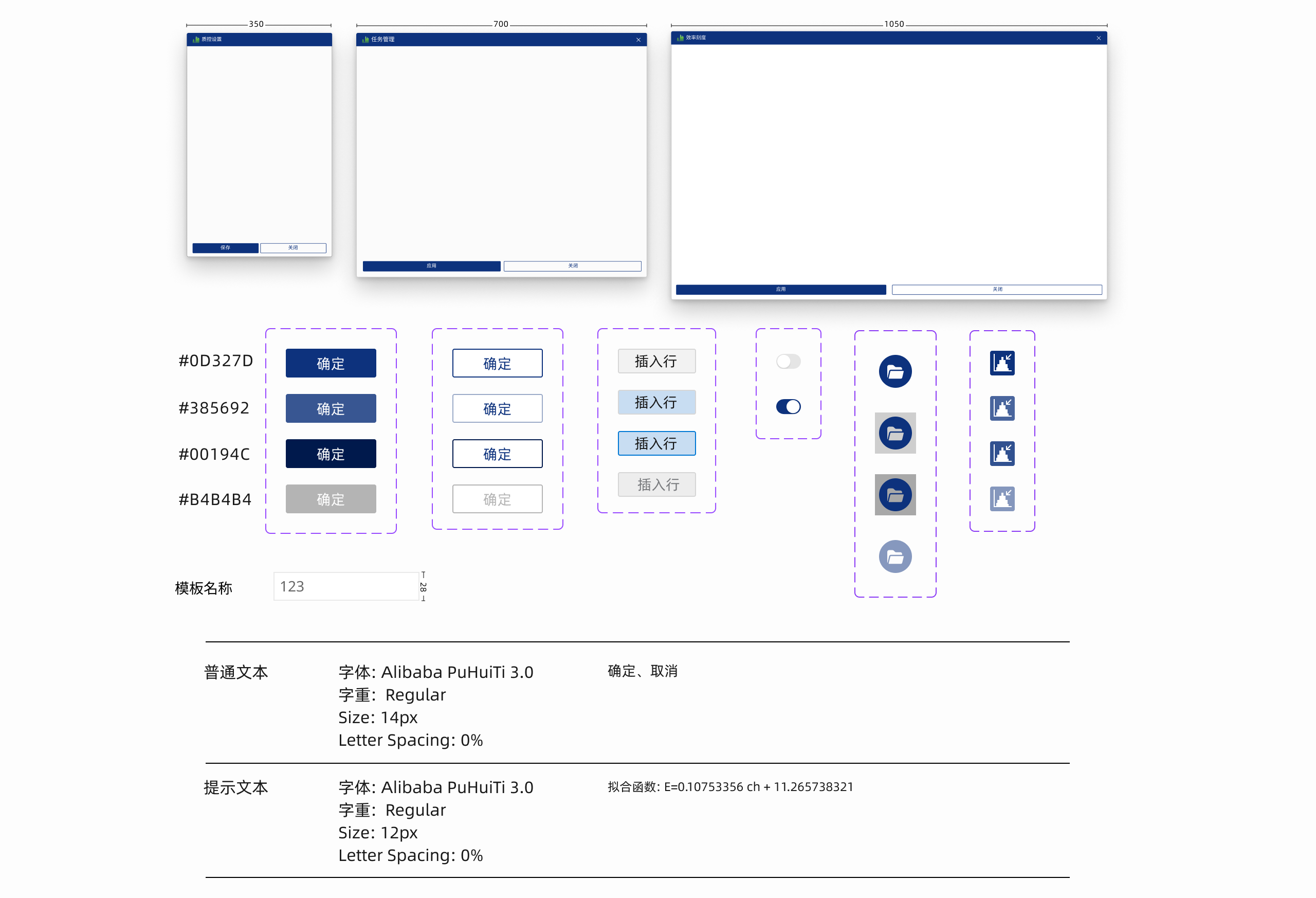Click the #00194C dark navy 确定 button
Screen dimensions: 1316x898
click(x=331, y=454)
